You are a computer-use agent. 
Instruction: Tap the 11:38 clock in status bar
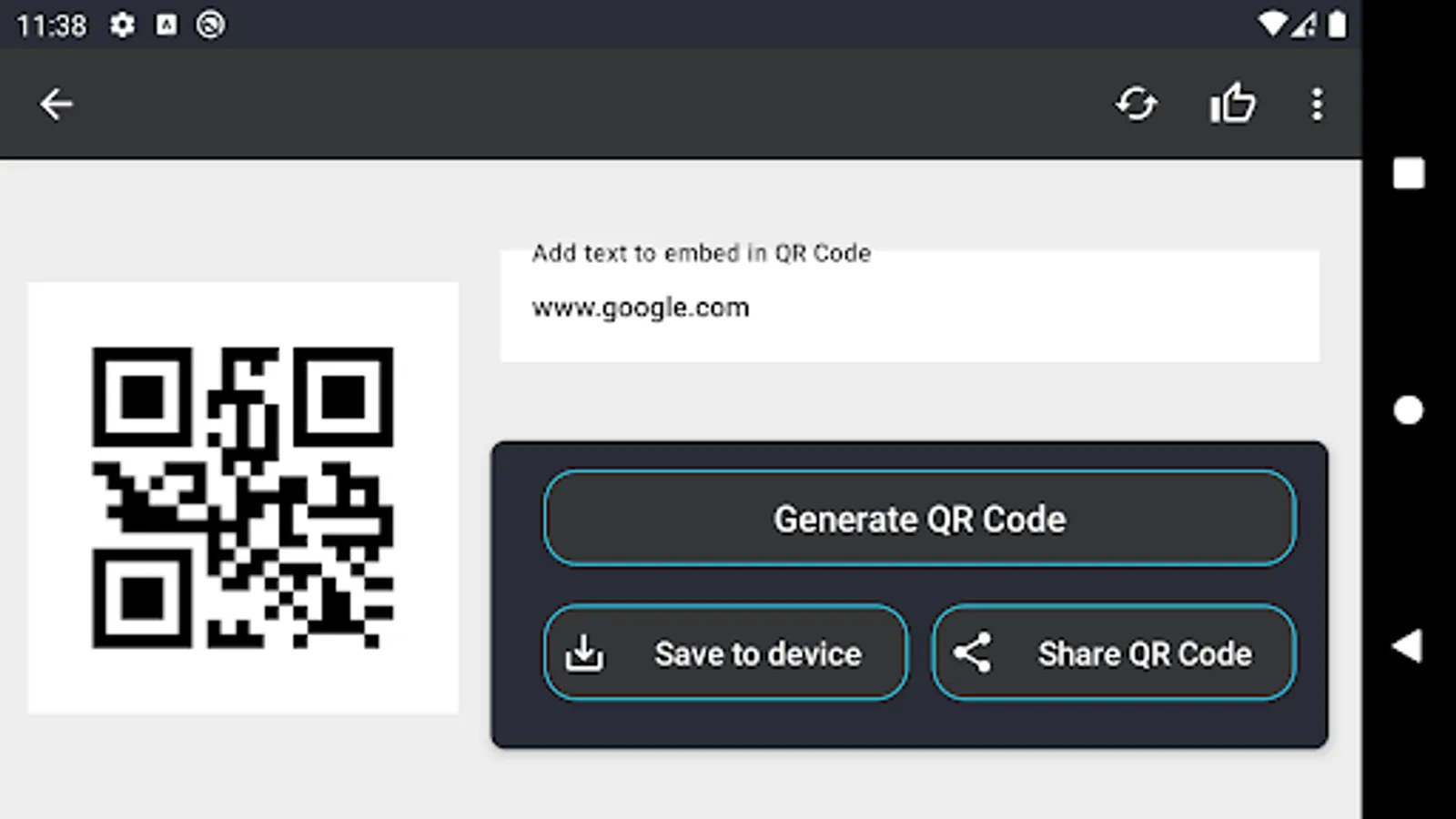(51, 25)
